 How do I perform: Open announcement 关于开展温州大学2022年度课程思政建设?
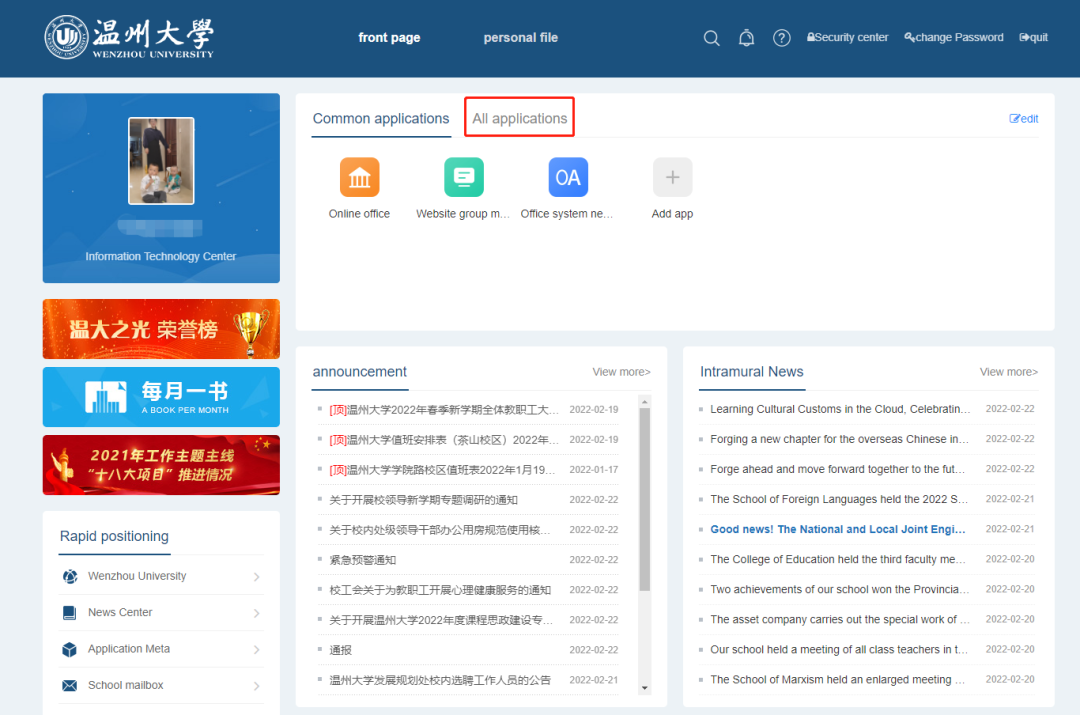click(441, 620)
